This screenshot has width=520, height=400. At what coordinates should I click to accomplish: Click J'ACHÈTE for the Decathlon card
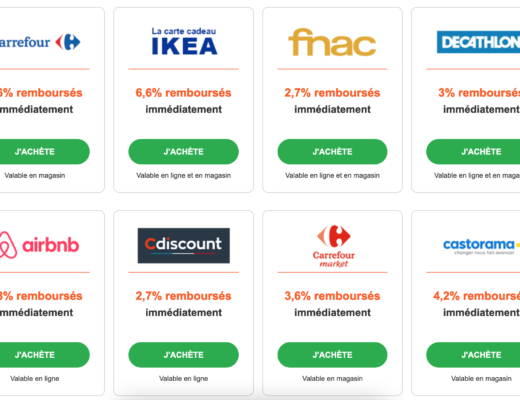[x=473, y=152]
